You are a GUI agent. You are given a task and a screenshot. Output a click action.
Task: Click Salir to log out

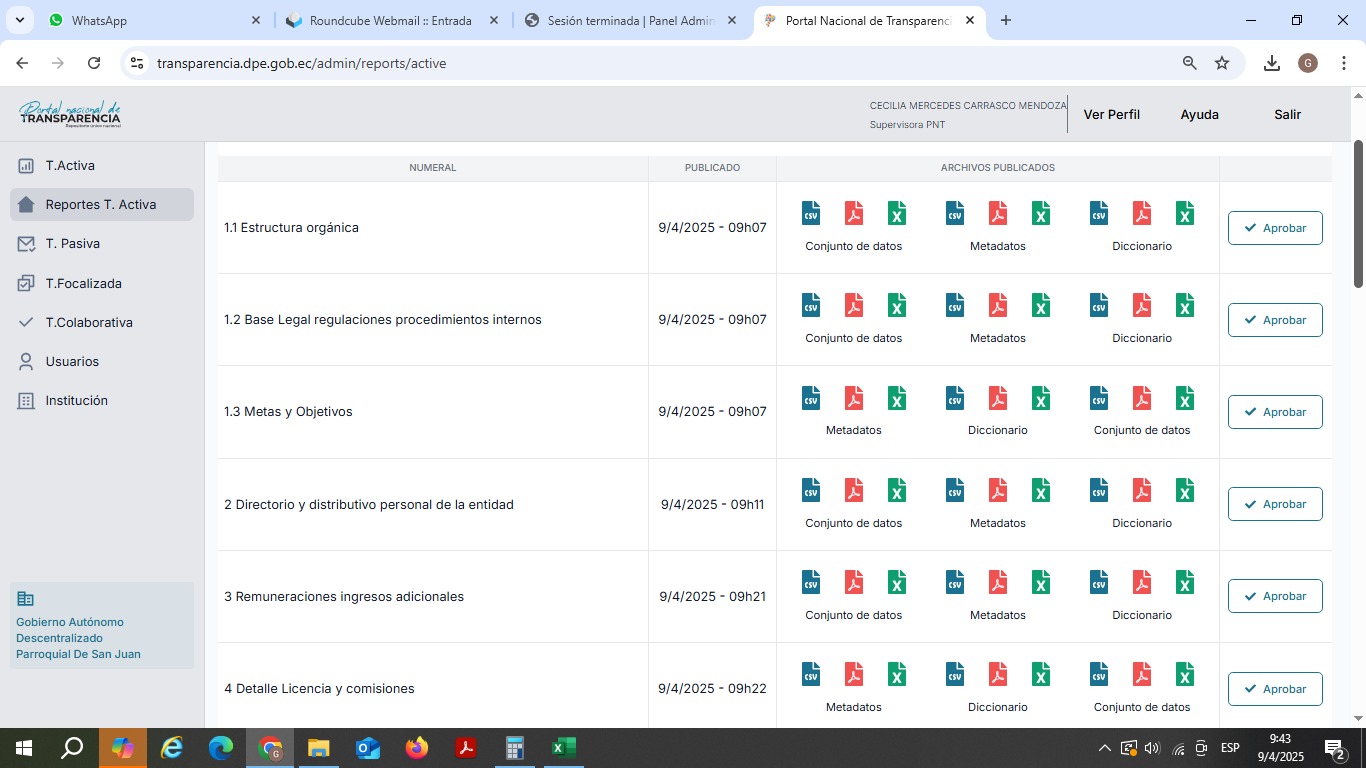[1287, 115]
